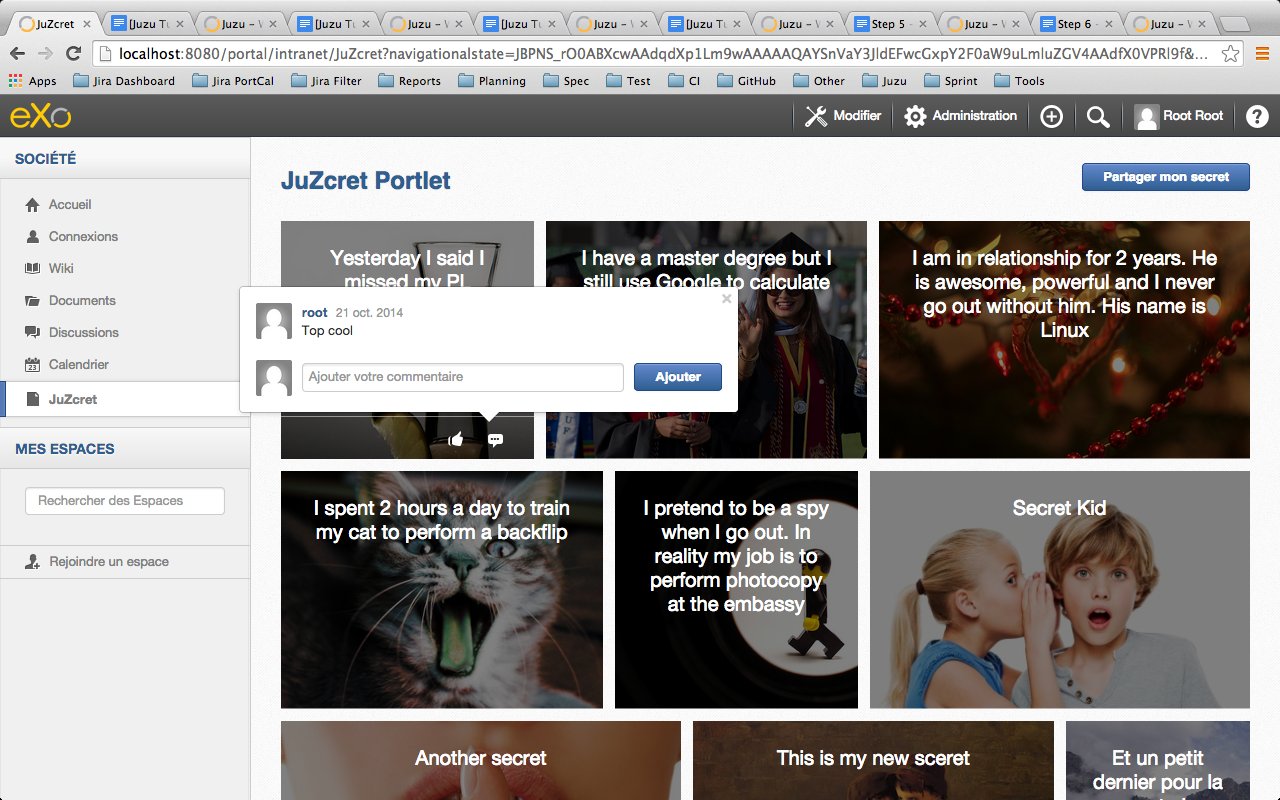Open the Spec bookmark folder
Screen dimensions: 1280x800
tap(566, 81)
